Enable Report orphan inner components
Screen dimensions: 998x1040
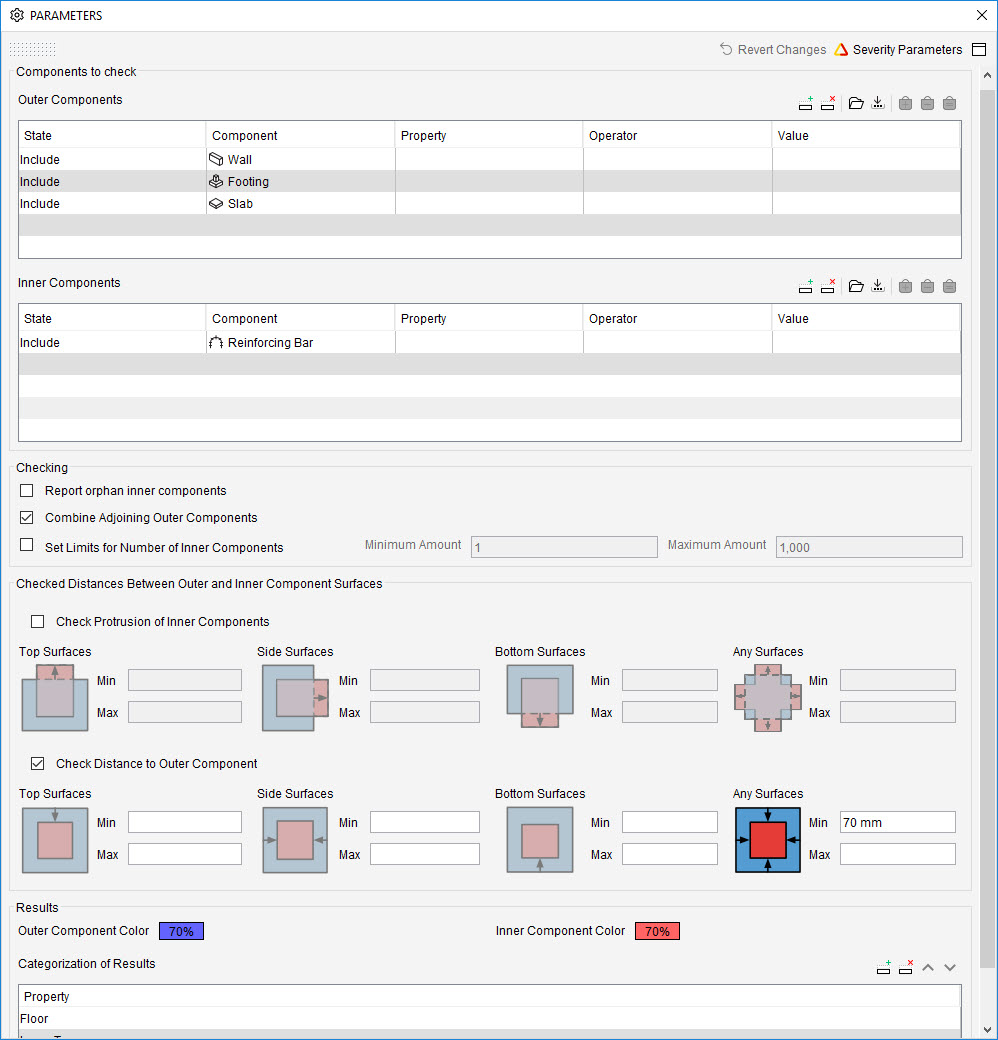(27, 491)
